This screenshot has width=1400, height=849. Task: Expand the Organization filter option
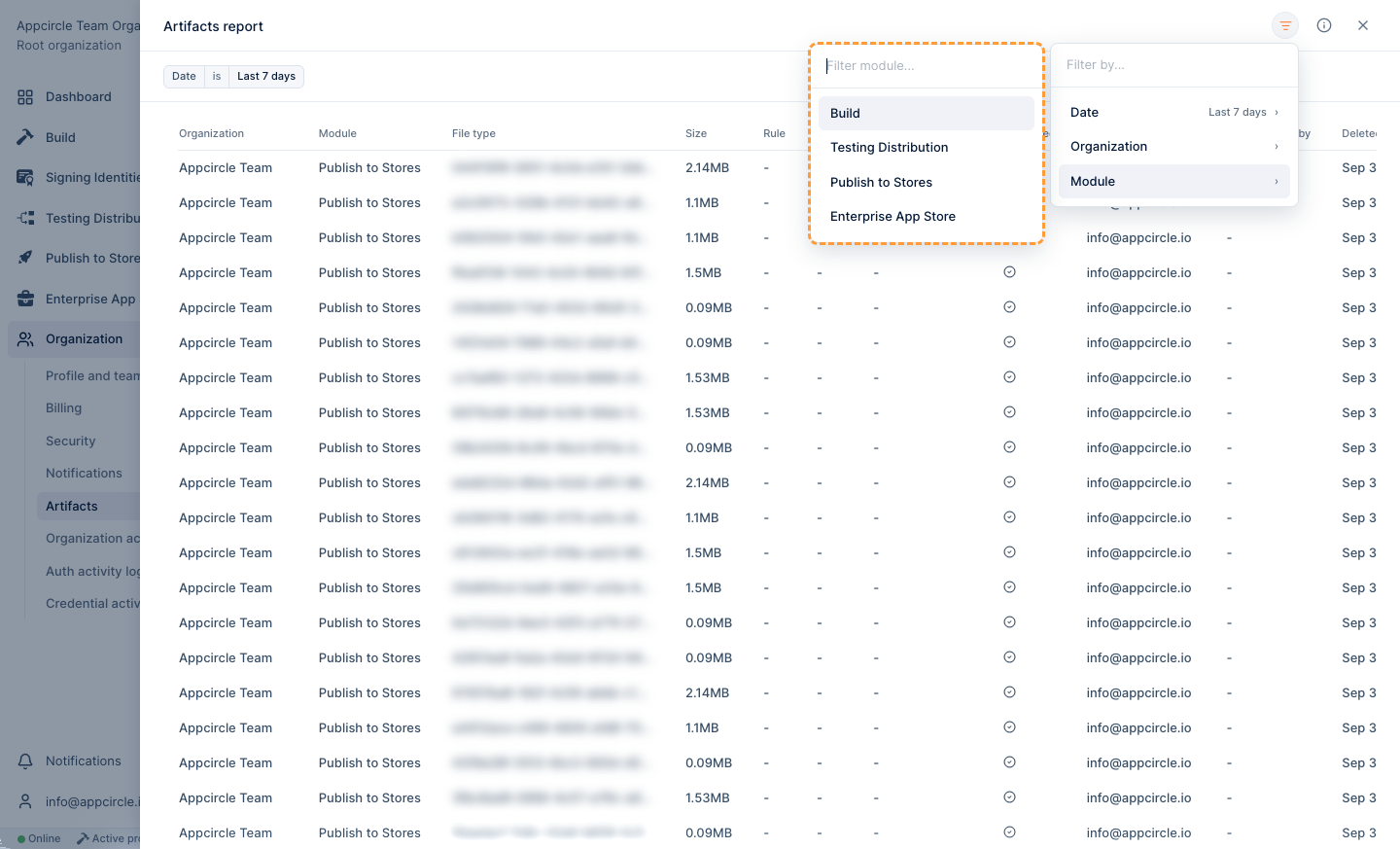[1174, 147]
